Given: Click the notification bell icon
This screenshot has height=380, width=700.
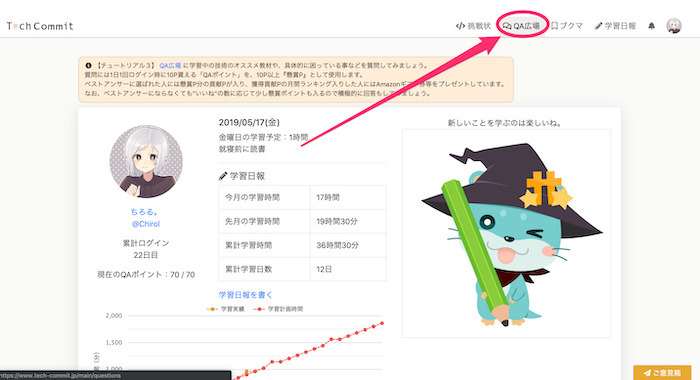Looking at the screenshot, I should point(651,26).
